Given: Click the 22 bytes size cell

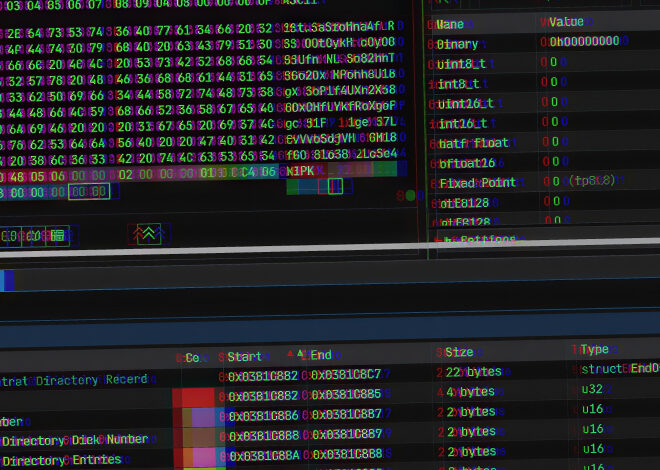Looking at the screenshot, I should pyautogui.click(x=474, y=372).
